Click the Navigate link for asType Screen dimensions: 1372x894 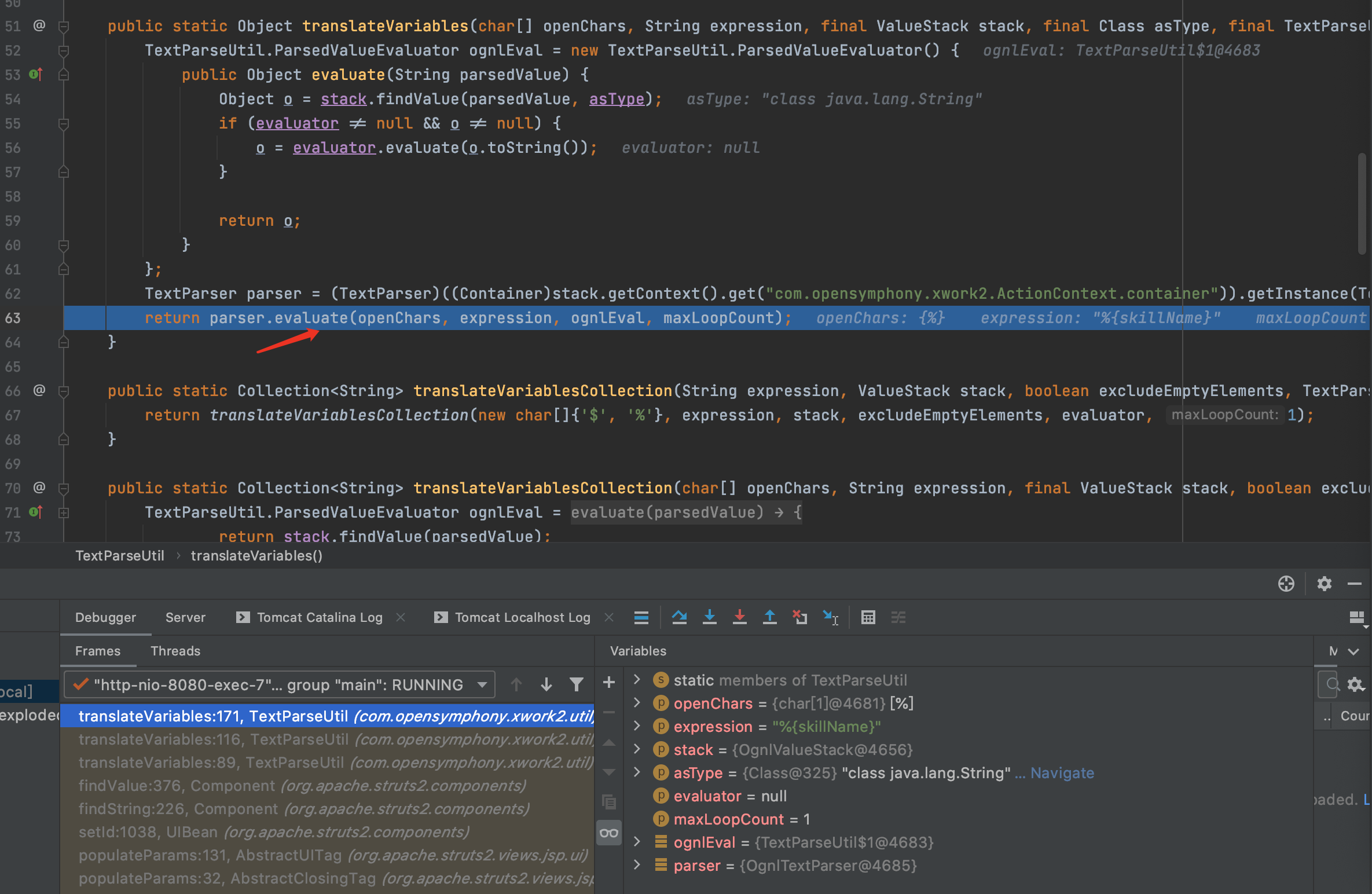(1062, 773)
